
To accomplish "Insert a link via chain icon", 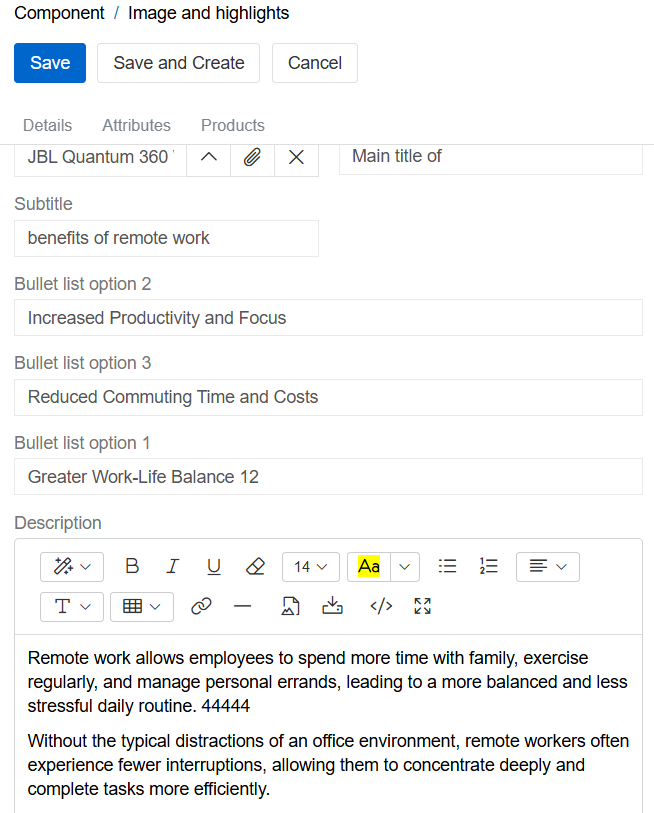I will point(201,606).
